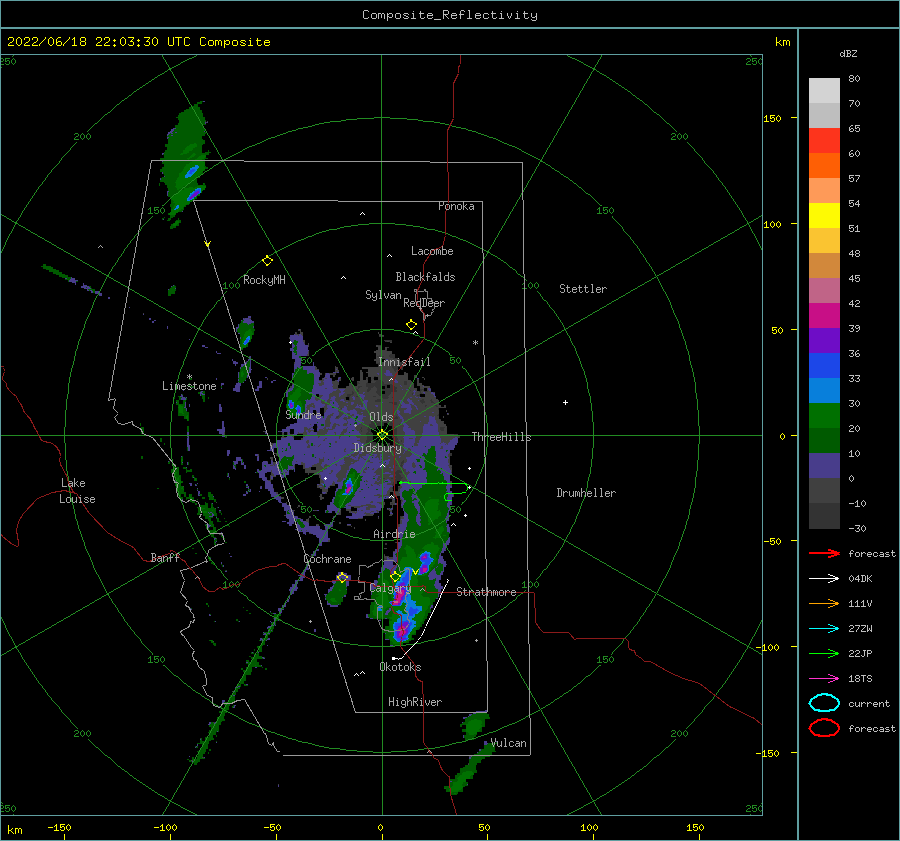Viewport: 900px width, 841px height.
Task: Pick the bright green 20-30 dBZ swatch
Action: (824, 416)
